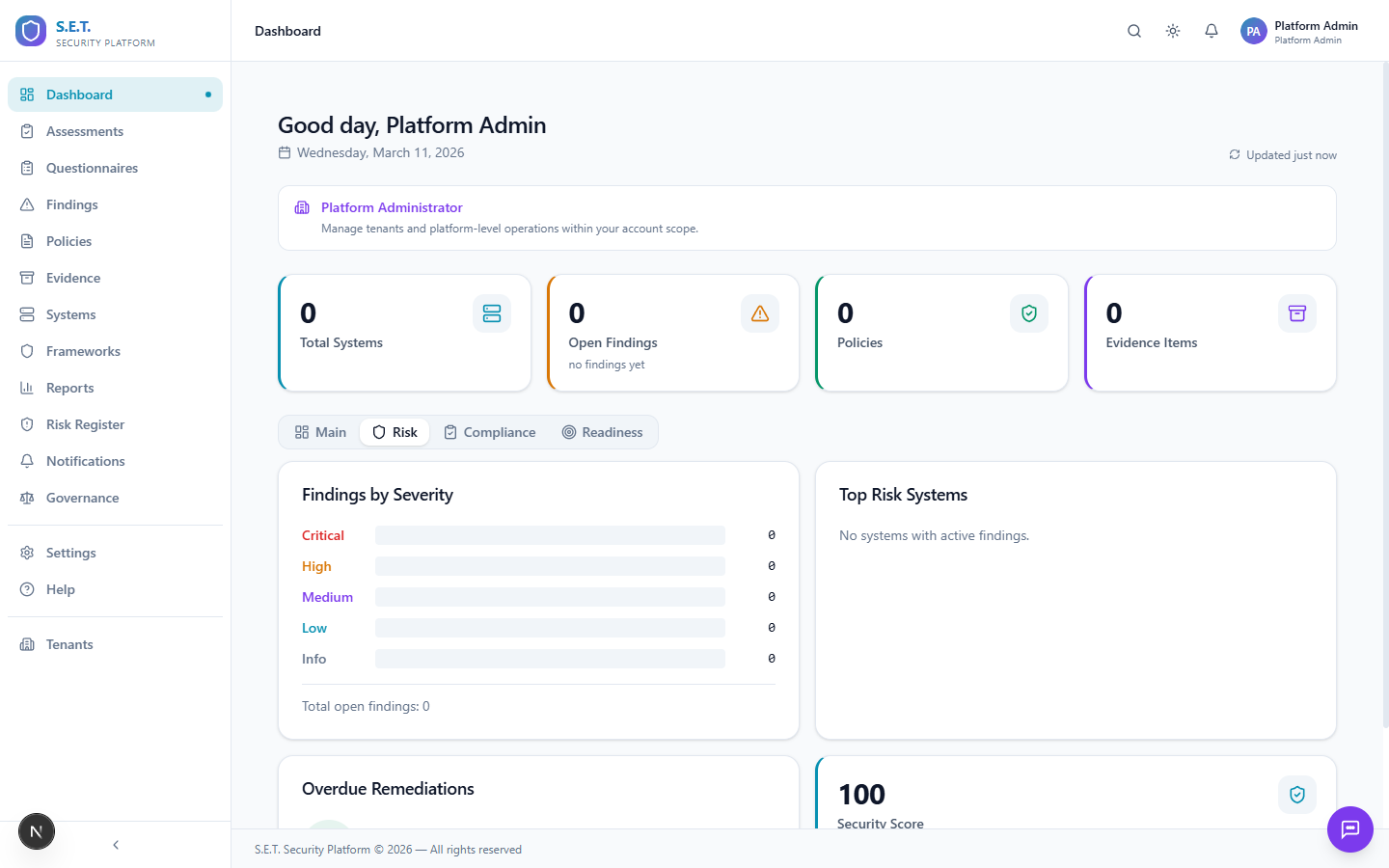Open the Open Findings card label
1389x868 pixels.
[613, 342]
